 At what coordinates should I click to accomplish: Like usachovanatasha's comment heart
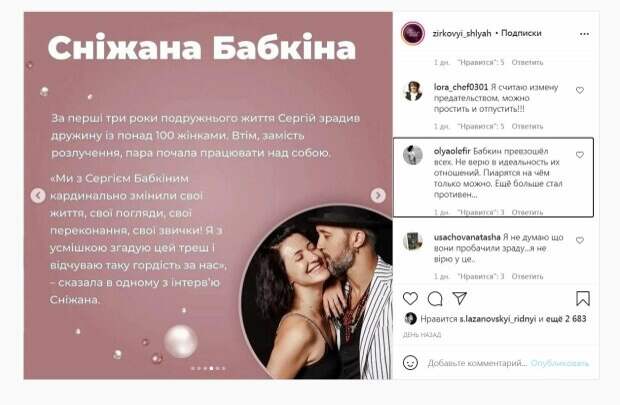pyautogui.click(x=580, y=240)
